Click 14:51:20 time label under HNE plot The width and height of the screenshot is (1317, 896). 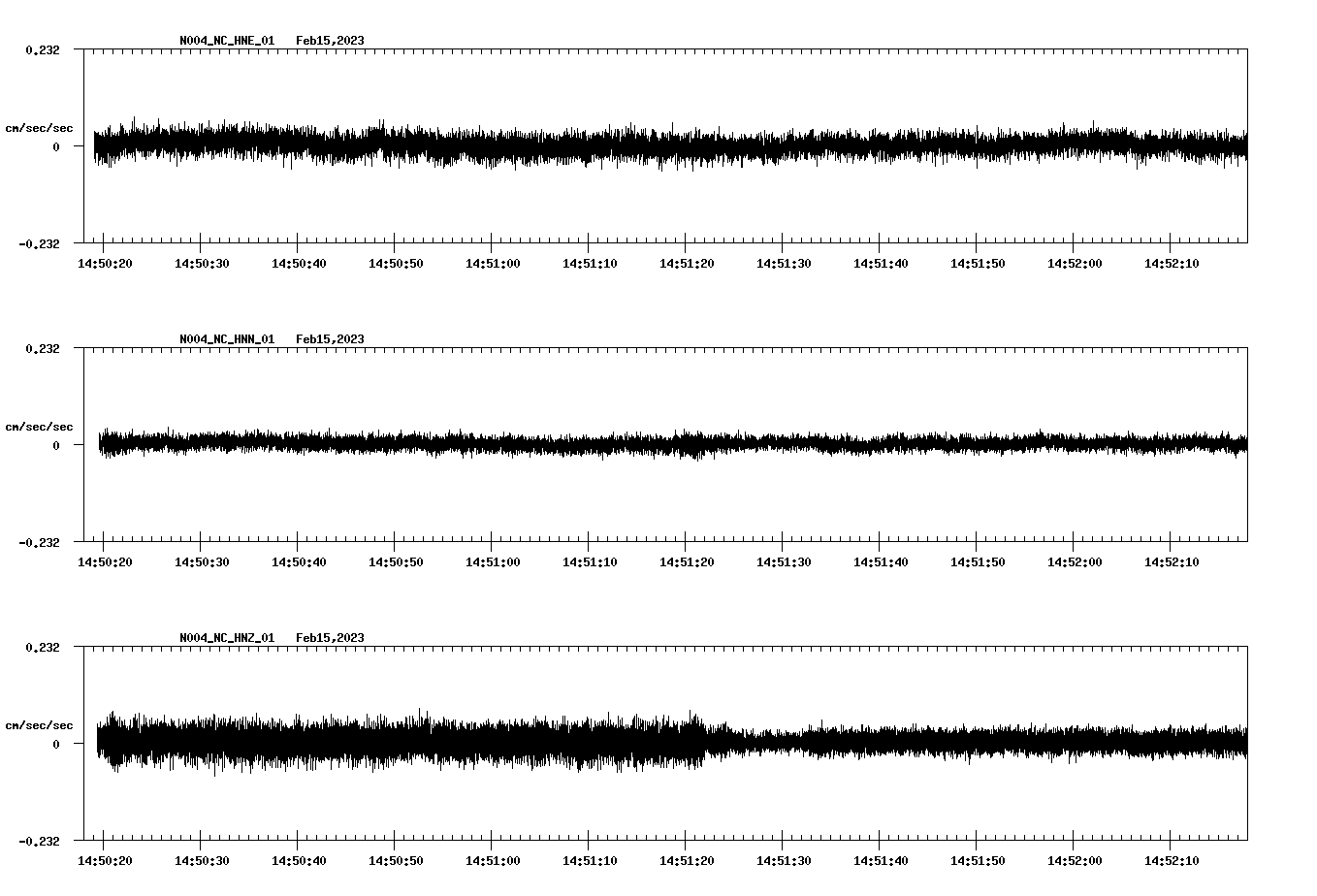(x=687, y=264)
